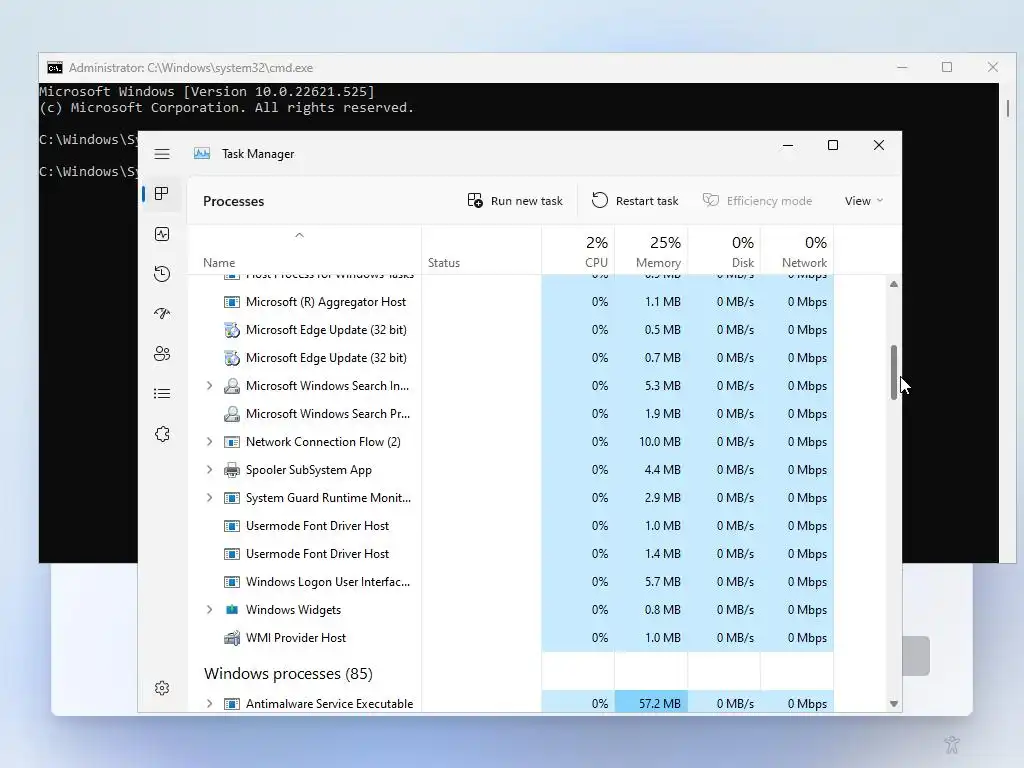1024x768 pixels.
Task: Click the Restart task button
Action: click(635, 200)
